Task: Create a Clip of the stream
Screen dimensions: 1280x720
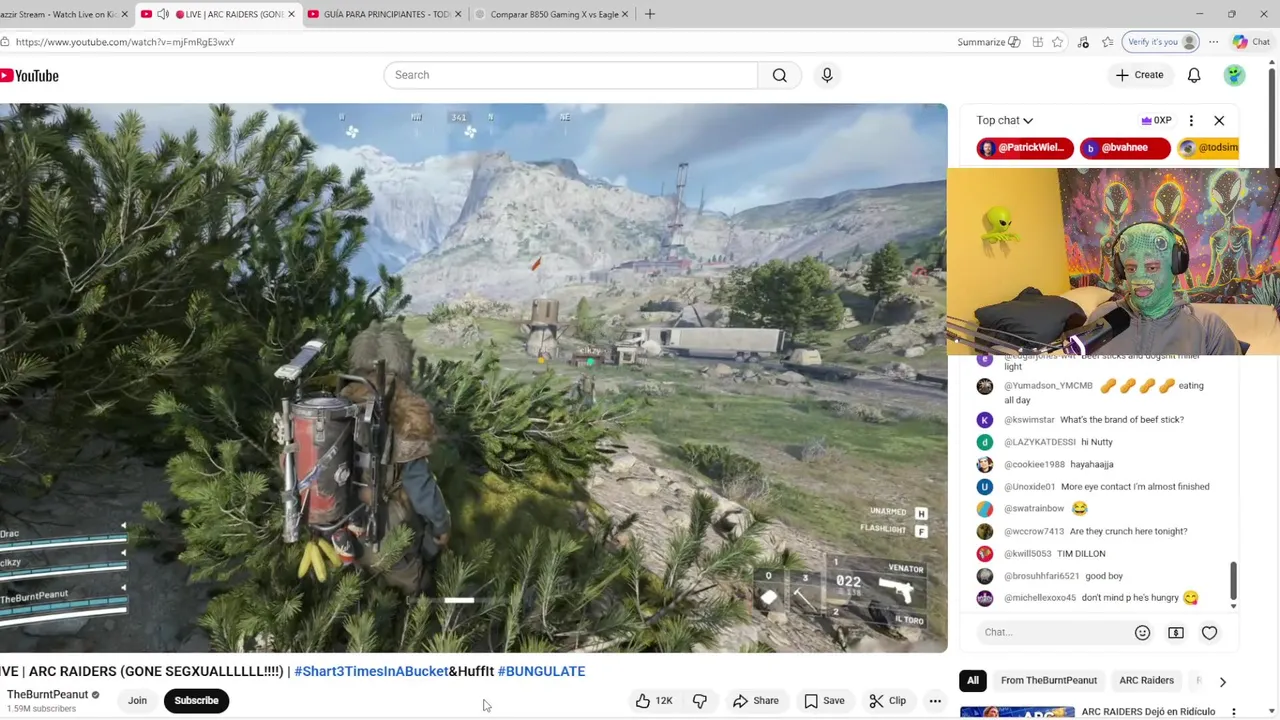Action: (888, 701)
